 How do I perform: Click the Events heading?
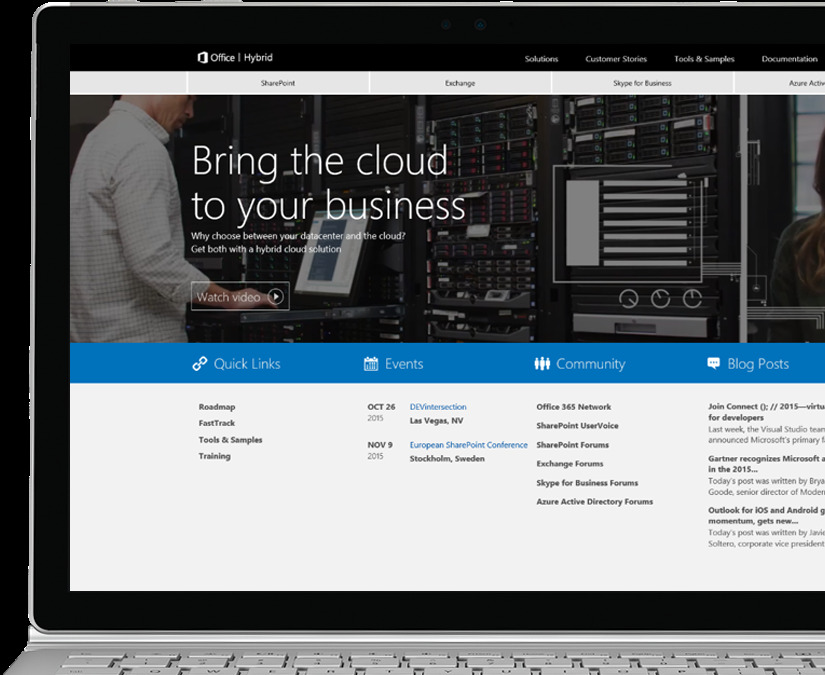click(x=404, y=364)
